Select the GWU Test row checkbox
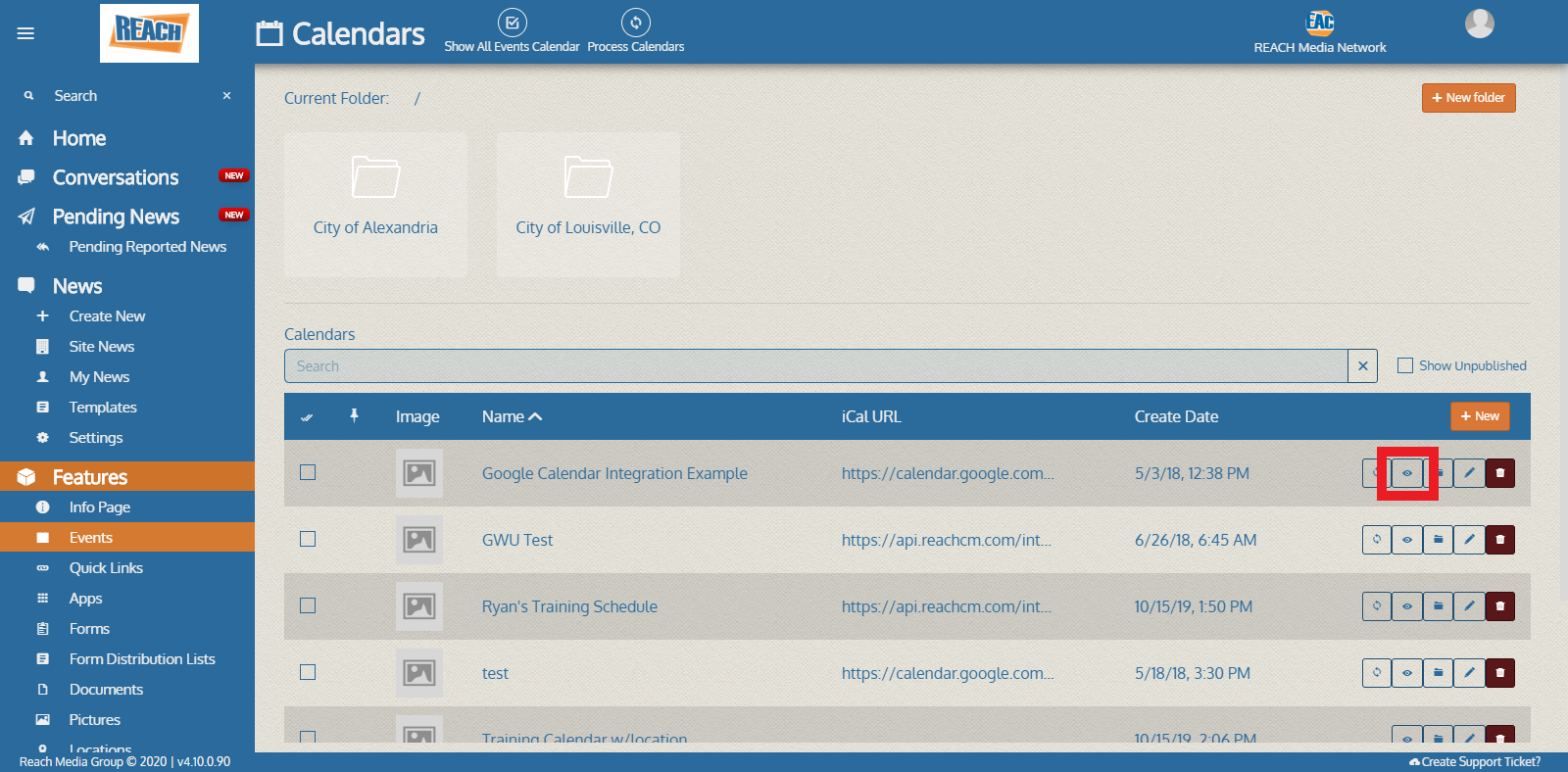 (x=308, y=539)
